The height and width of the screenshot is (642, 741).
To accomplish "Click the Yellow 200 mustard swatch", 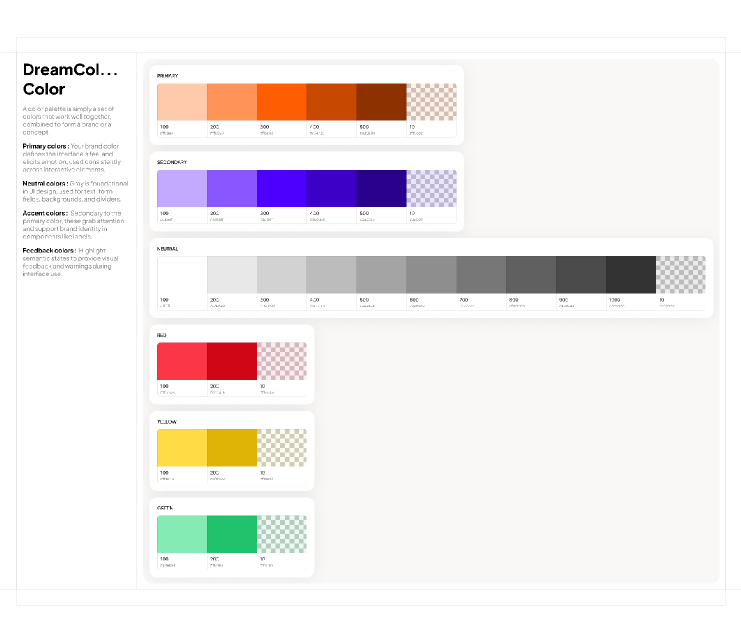I will click(232, 448).
